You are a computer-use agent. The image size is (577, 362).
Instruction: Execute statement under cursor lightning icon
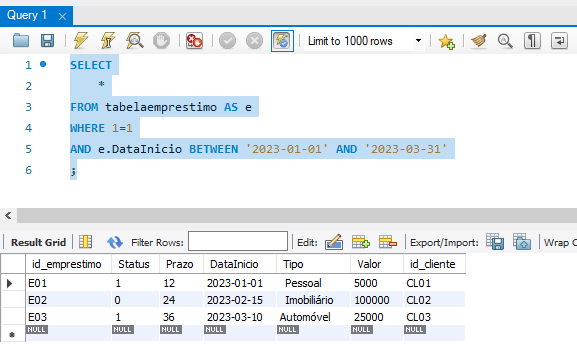(107, 40)
